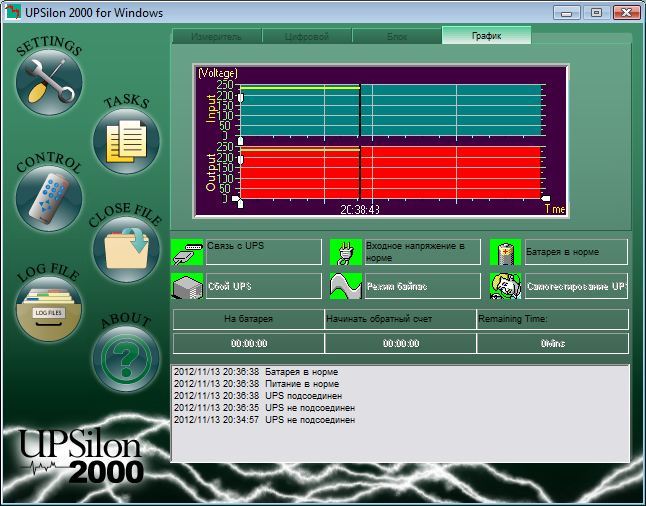Screen dimensions: 646x506
Task: Select log entry 'Батарея в норме'
Action: (256, 372)
